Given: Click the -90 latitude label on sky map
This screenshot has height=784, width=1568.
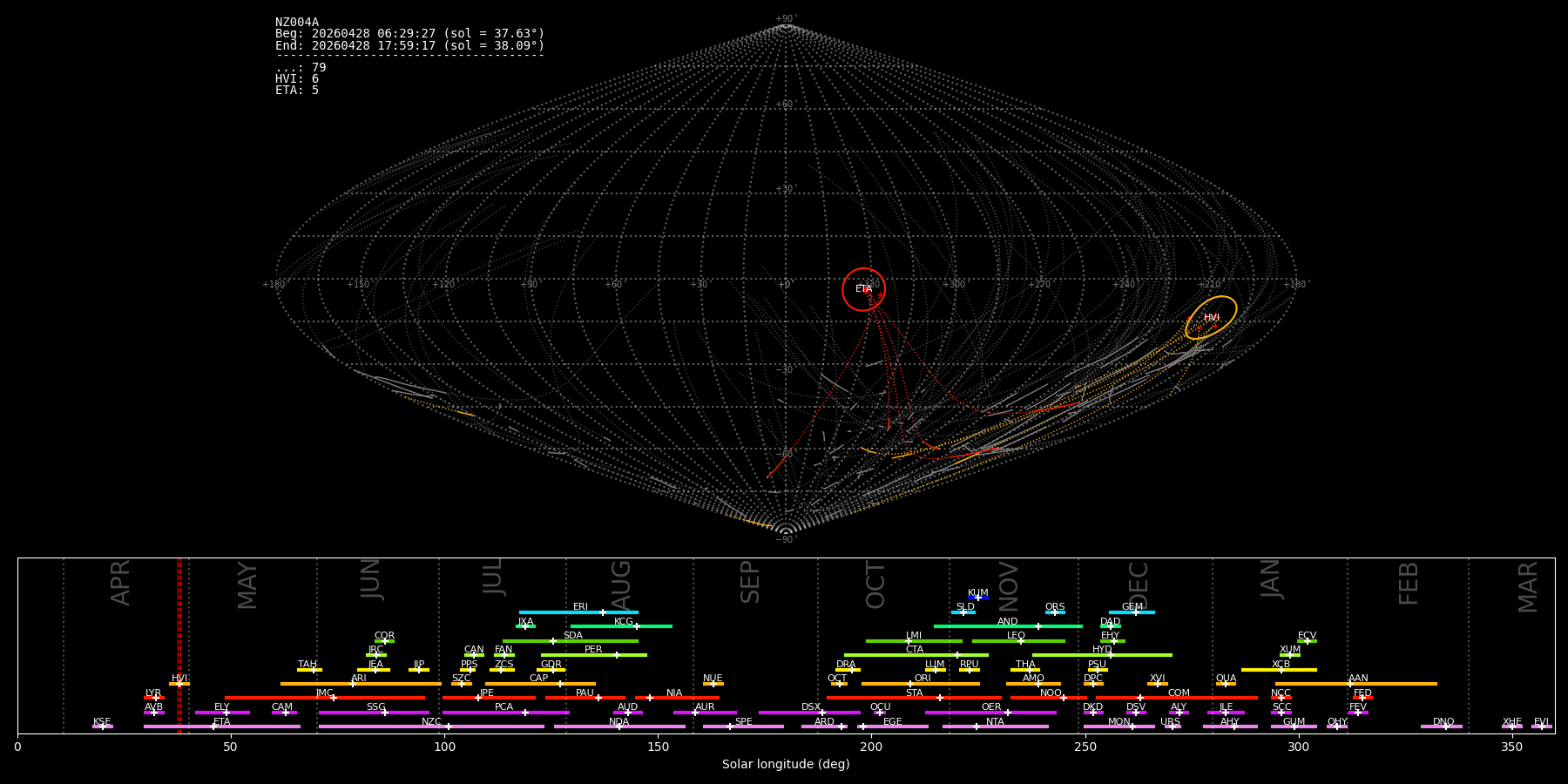Looking at the screenshot, I should point(786,539).
